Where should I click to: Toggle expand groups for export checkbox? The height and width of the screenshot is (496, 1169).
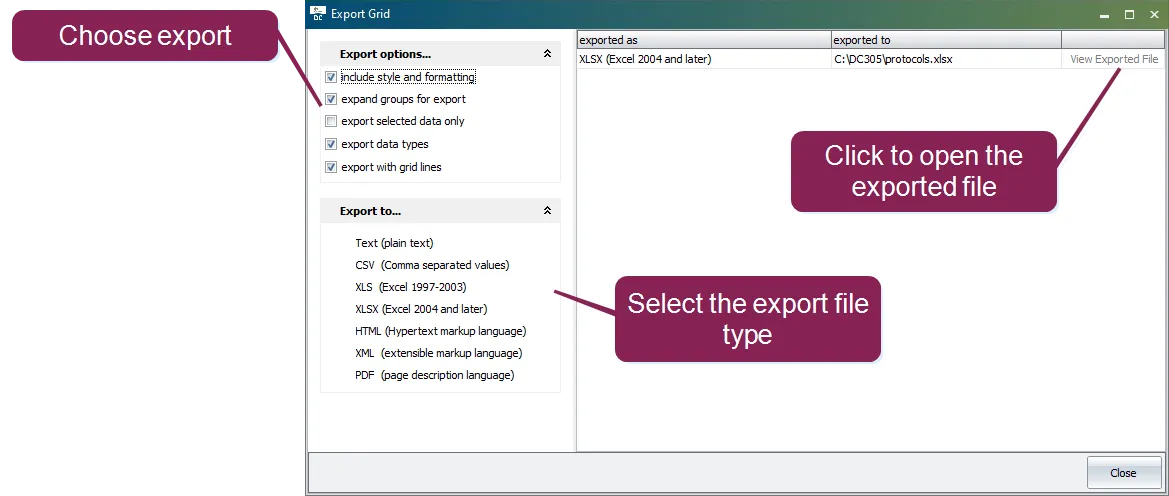tap(332, 99)
